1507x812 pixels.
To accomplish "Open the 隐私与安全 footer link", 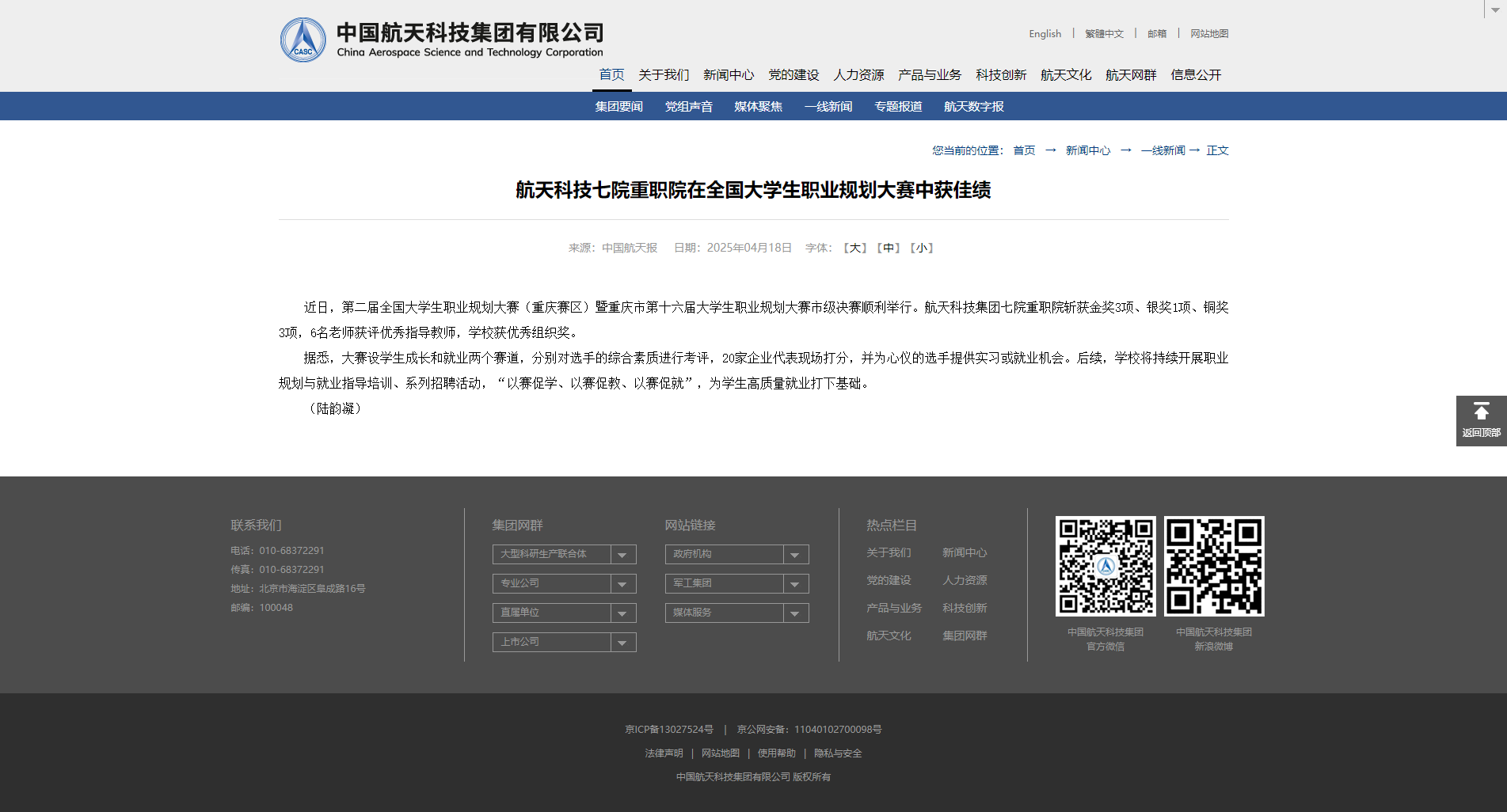I will point(838,753).
